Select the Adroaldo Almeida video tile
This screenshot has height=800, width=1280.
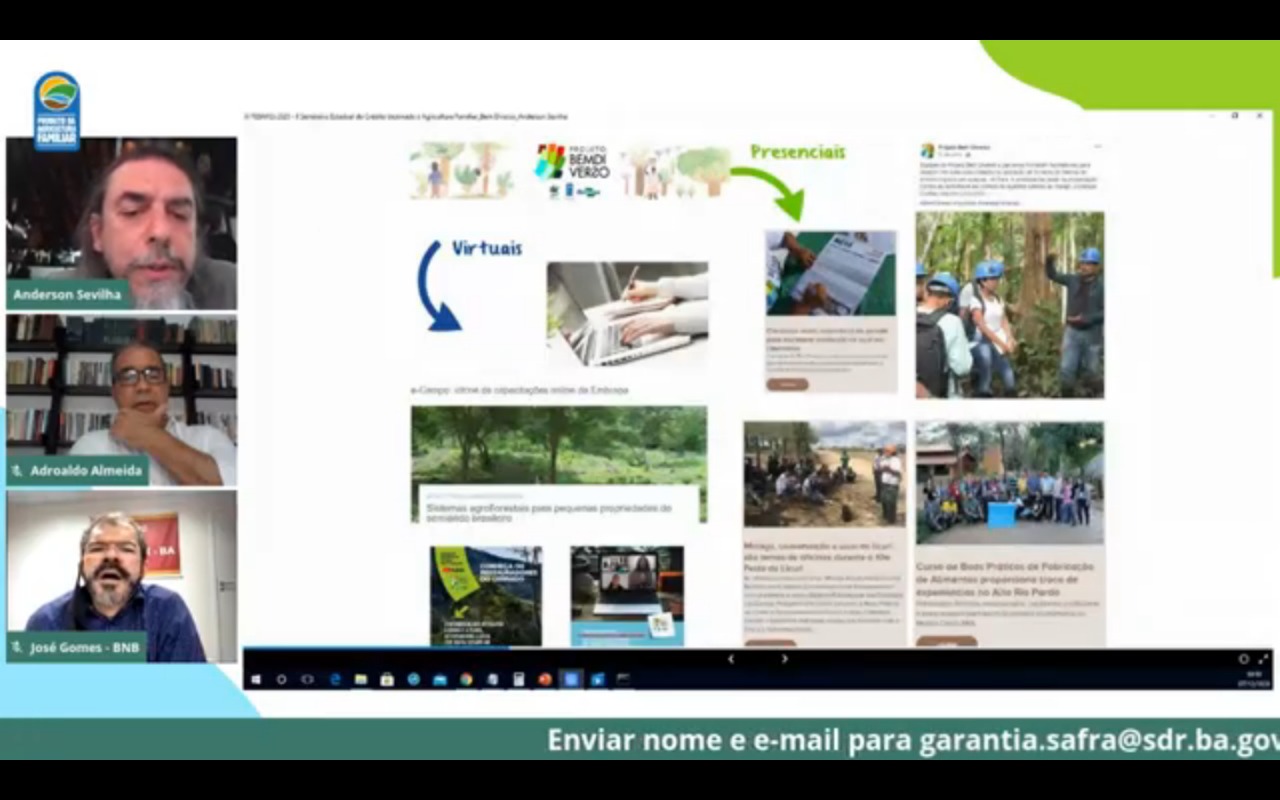click(x=121, y=399)
